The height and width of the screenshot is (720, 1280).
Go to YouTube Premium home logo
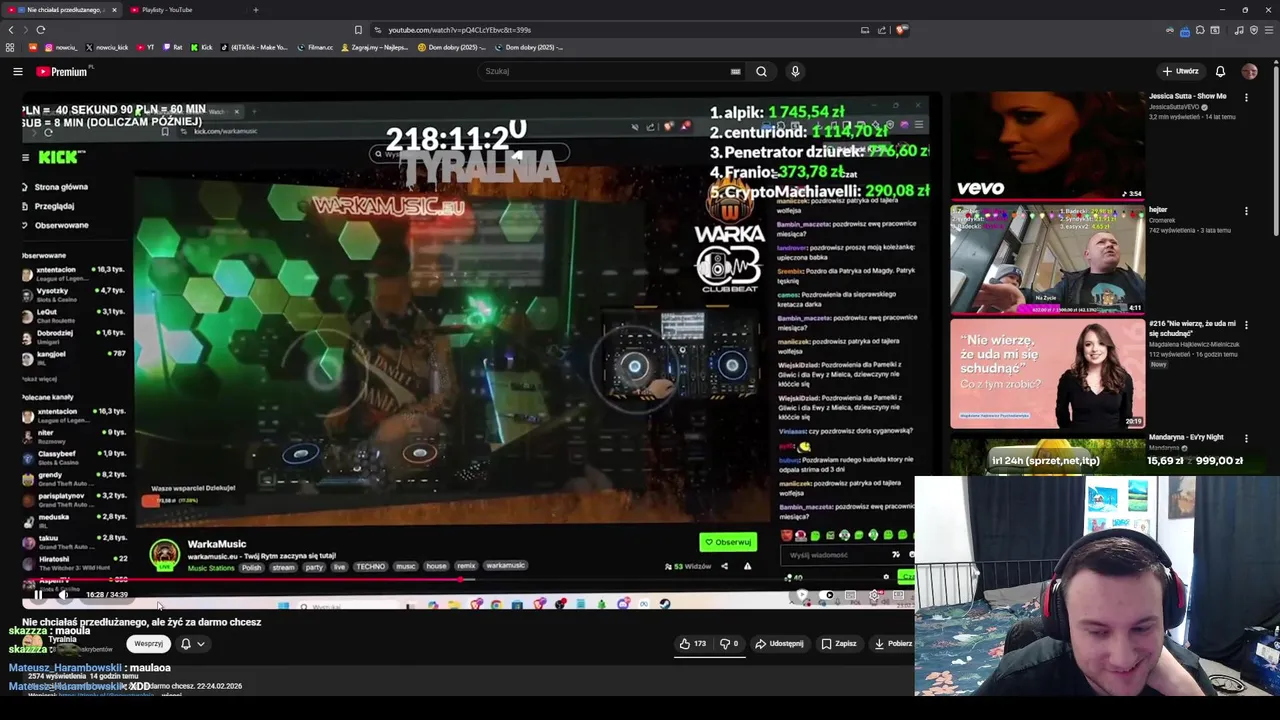point(63,71)
